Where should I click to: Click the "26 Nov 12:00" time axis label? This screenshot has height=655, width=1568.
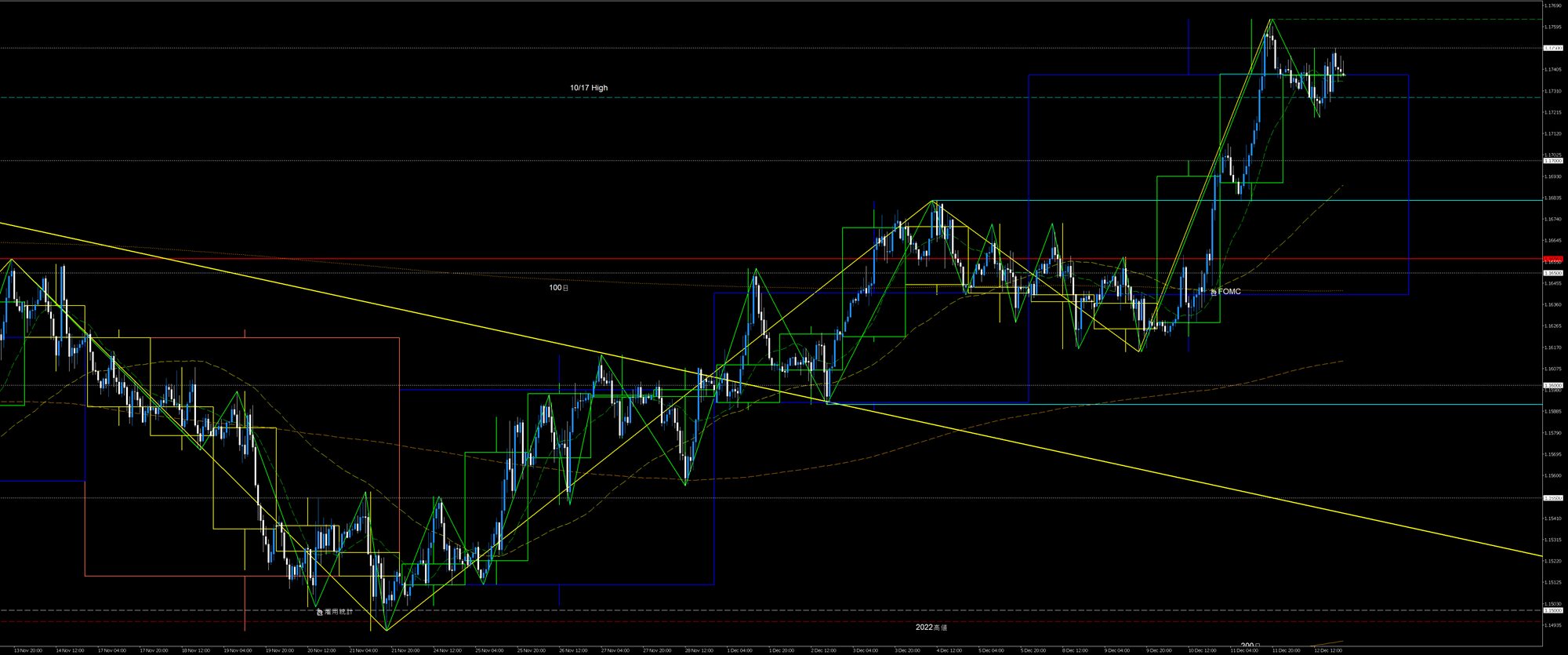point(573,650)
